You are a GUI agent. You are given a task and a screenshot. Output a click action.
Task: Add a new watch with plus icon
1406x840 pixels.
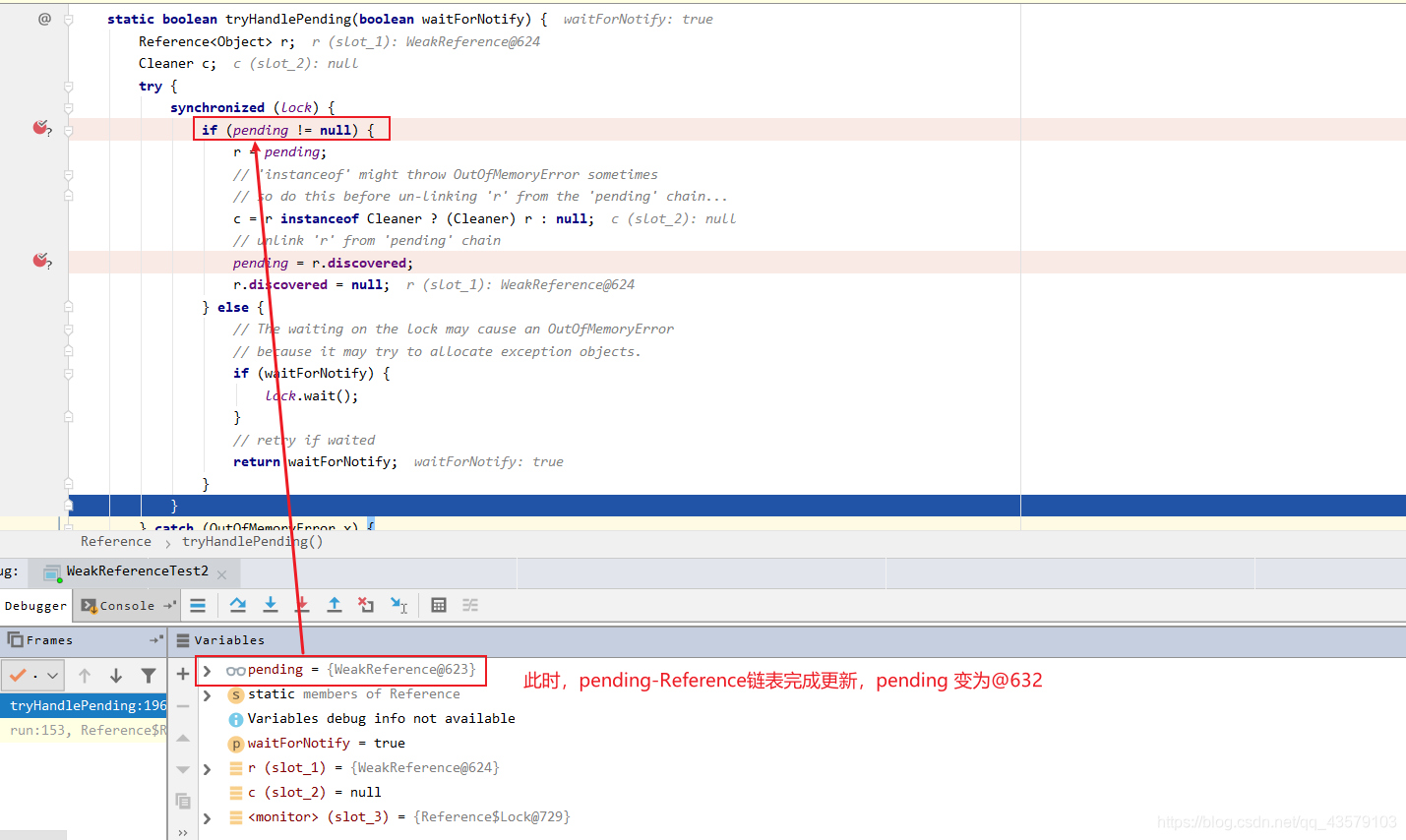(182, 674)
